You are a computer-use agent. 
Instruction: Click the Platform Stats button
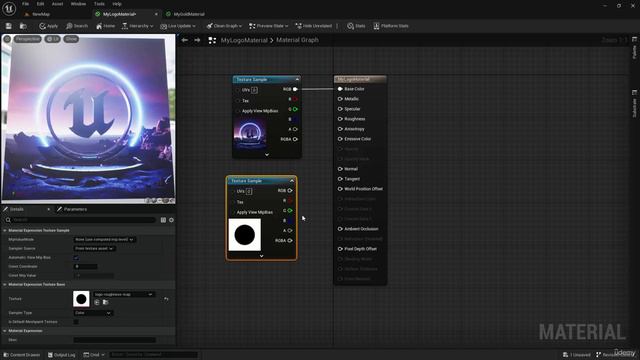click(391, 26)
